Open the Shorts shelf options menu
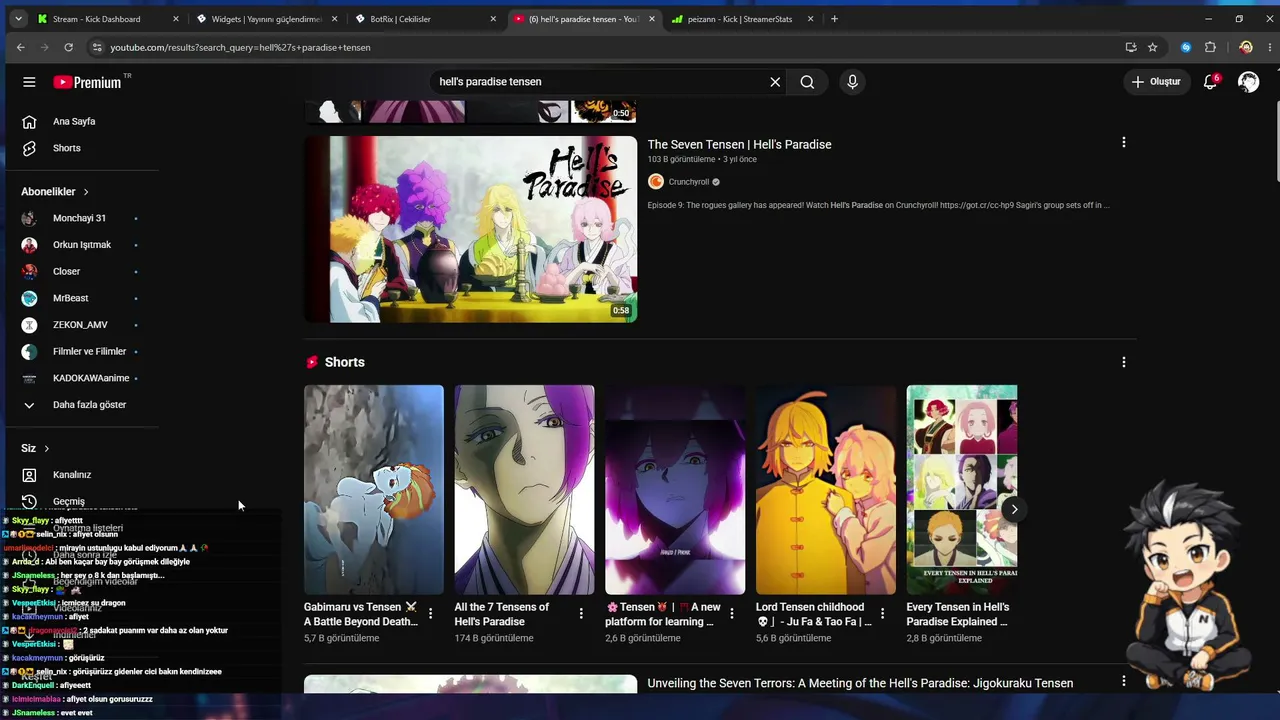 pyautogui.click(x=1123, y=362)
